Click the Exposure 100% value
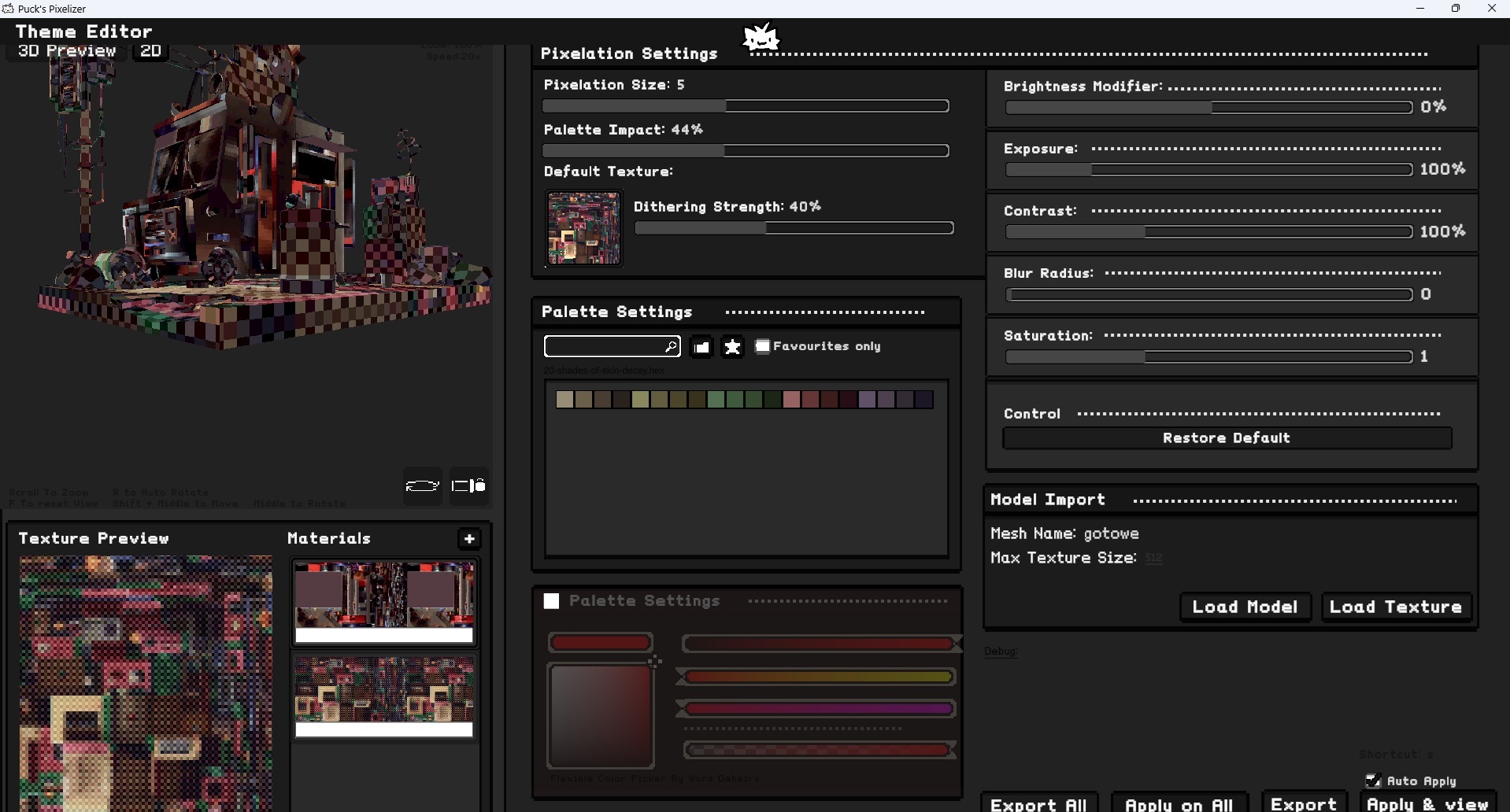 coord(1443,169)
